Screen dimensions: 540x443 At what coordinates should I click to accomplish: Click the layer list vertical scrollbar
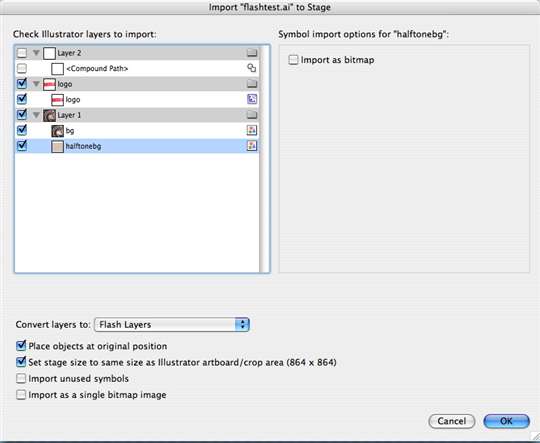coord(264,158)
